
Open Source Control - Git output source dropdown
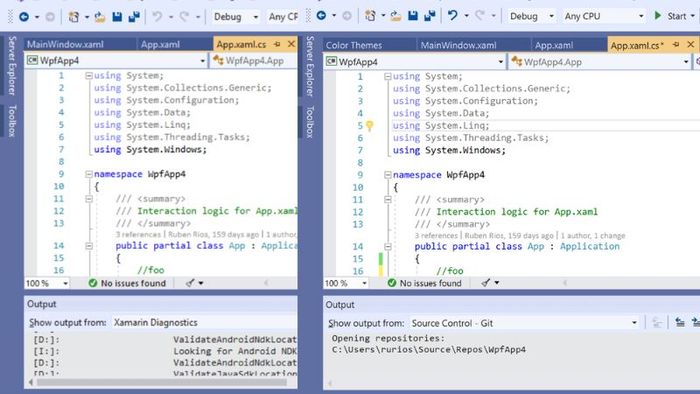point(525,323)
